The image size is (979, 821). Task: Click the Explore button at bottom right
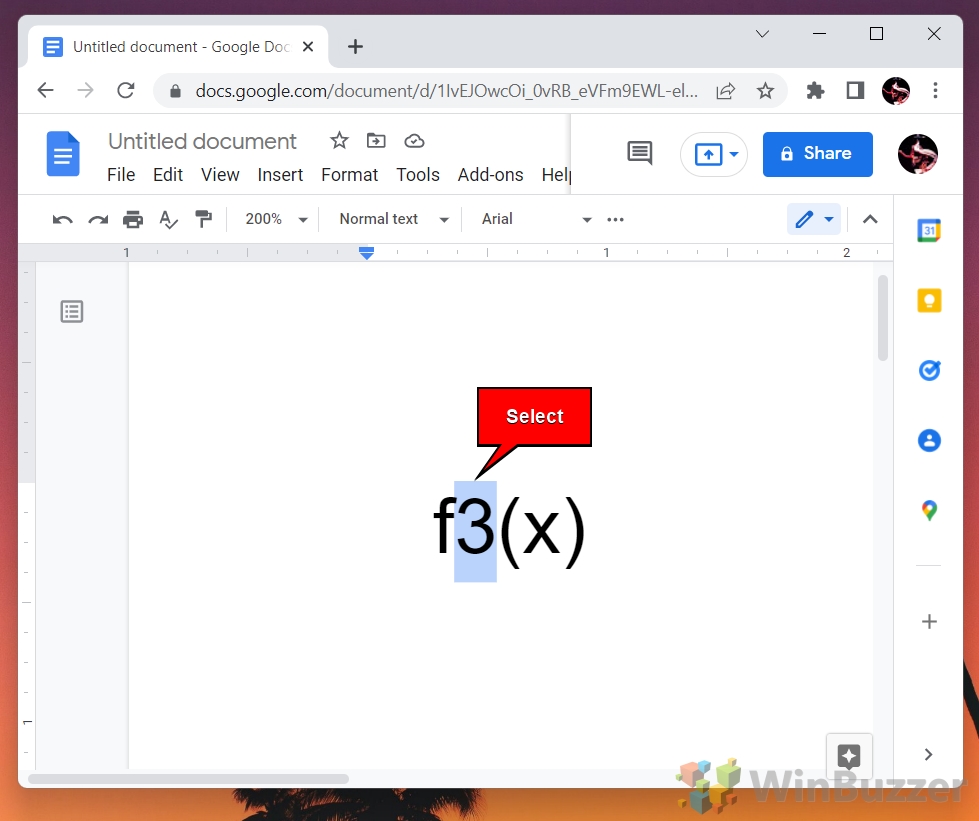coord(849,756)
